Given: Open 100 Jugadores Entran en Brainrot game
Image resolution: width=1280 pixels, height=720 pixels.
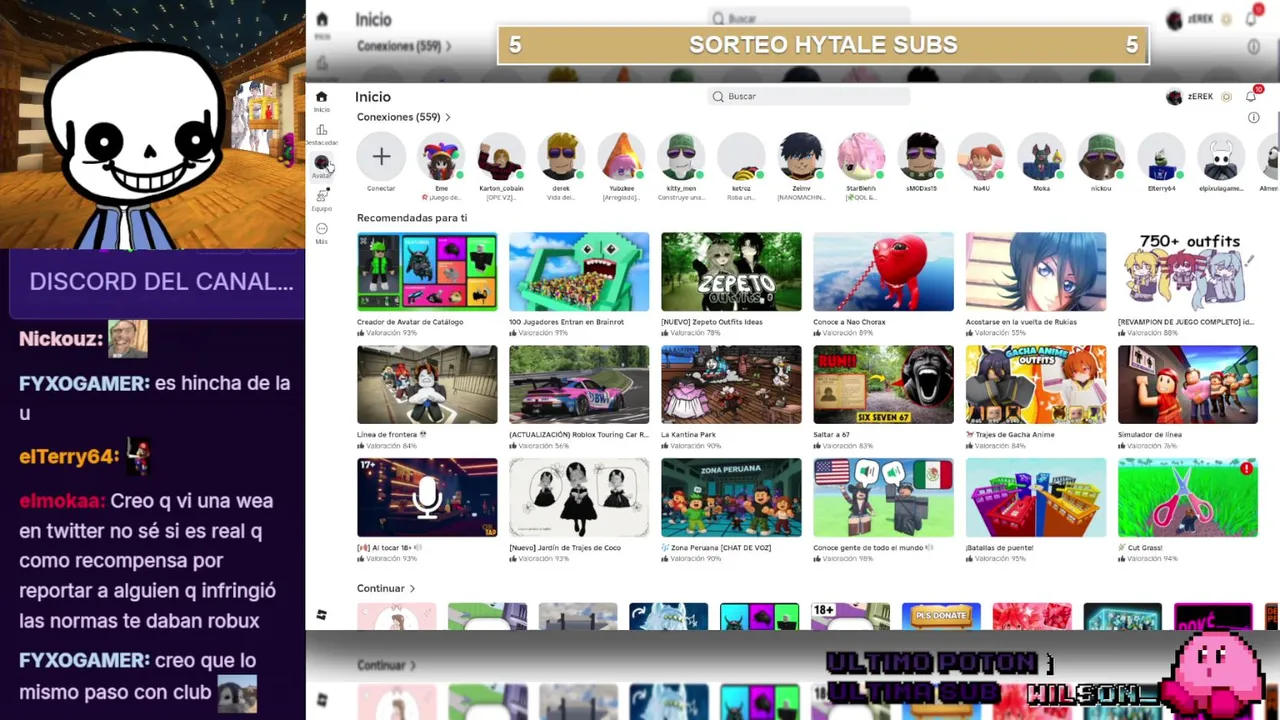Looking at the screenshot, I should click(579, 272).
